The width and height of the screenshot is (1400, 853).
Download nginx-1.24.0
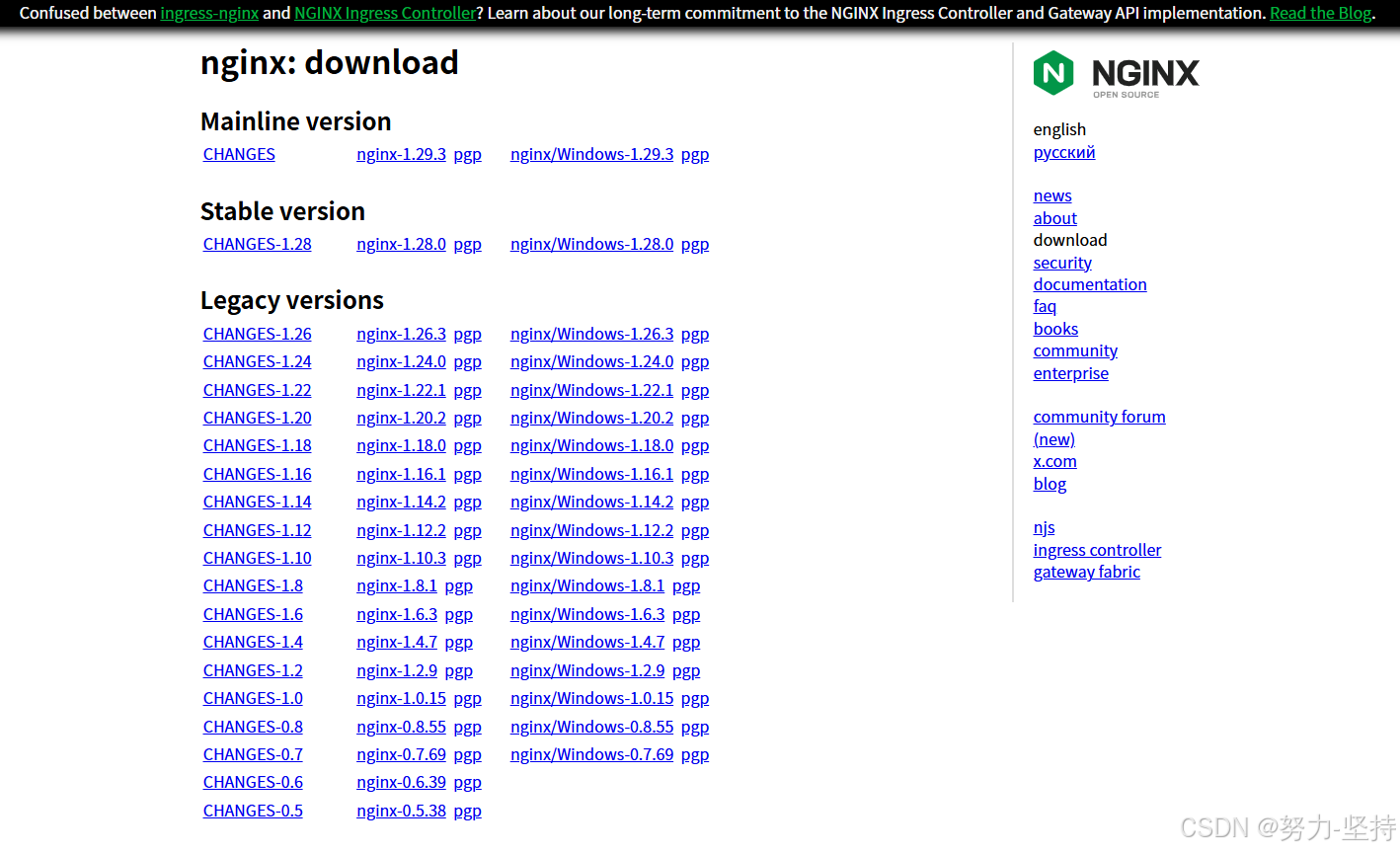(x=401, y=361)
